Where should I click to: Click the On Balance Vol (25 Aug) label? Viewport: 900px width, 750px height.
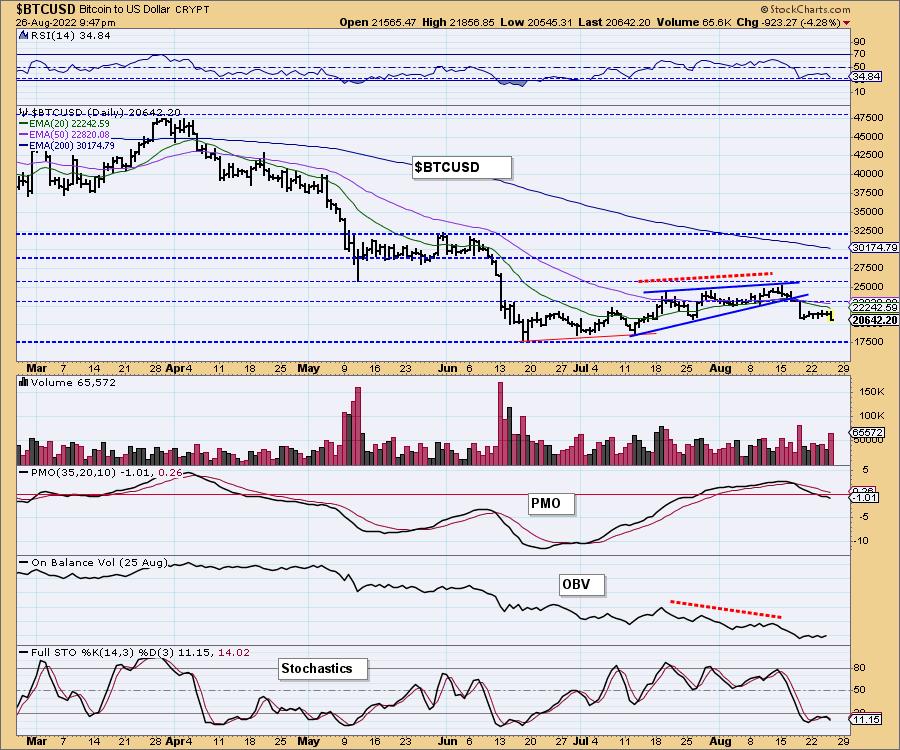pos(99,563)
